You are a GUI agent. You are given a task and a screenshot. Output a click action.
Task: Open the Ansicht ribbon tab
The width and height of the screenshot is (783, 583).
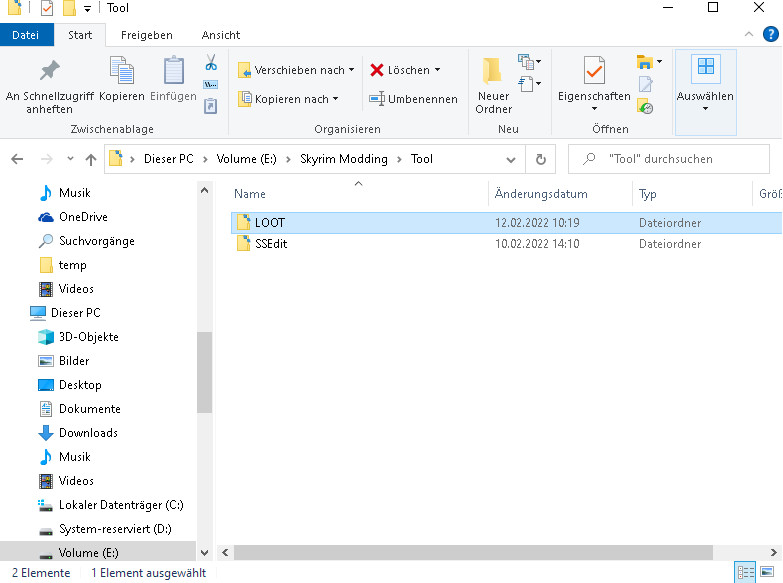click(x=220, y=35)
